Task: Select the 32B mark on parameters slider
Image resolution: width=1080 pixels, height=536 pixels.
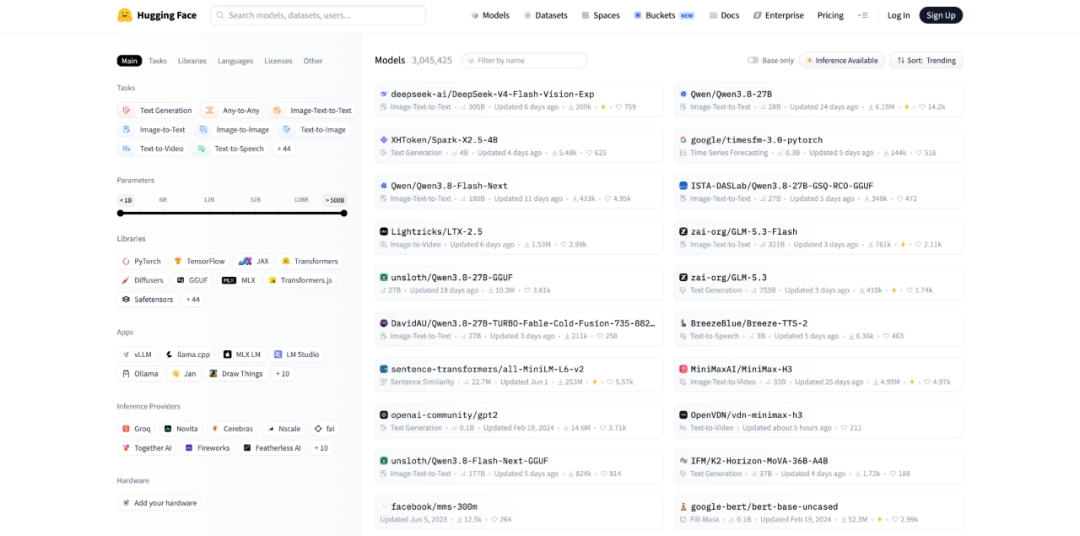Action: click(255, 200)
